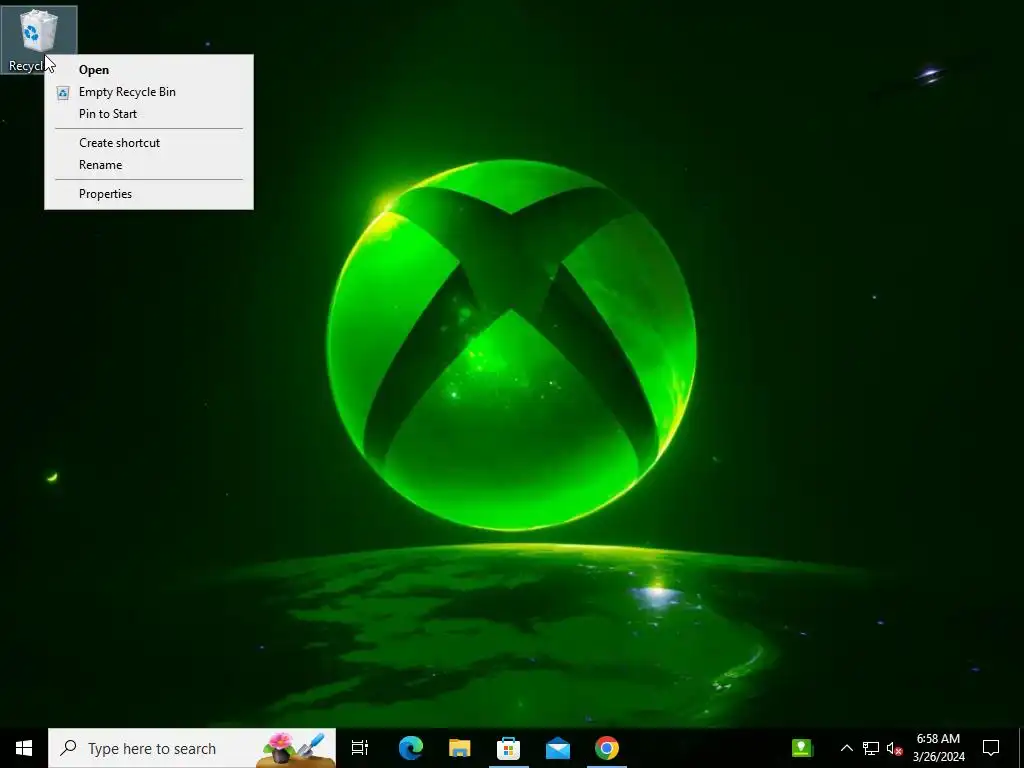Open the notification Action Center
Screen dimensions: 1024x768
991,748
